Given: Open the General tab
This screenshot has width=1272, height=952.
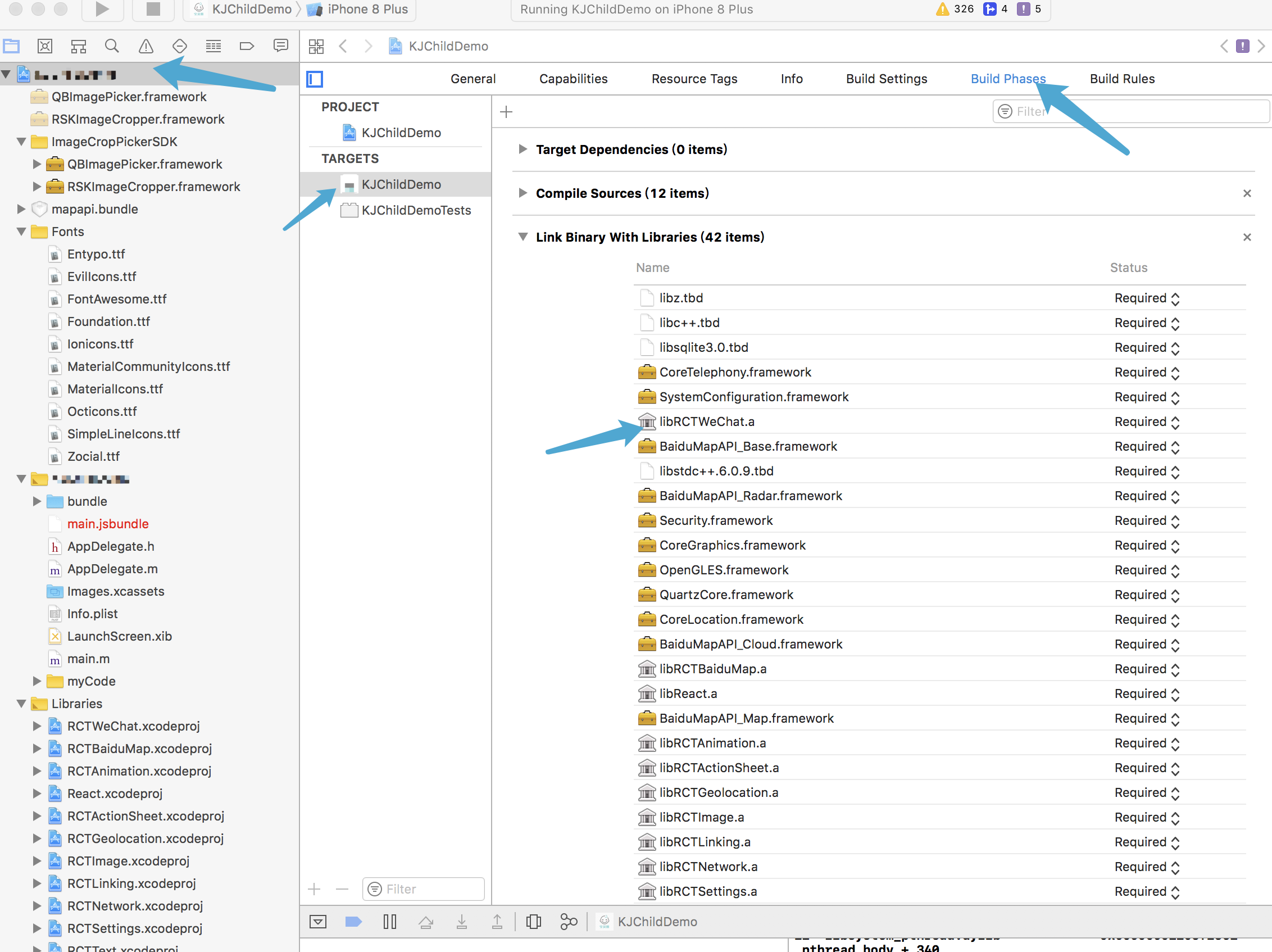Looking at the screenshot, I should [473, 79].
